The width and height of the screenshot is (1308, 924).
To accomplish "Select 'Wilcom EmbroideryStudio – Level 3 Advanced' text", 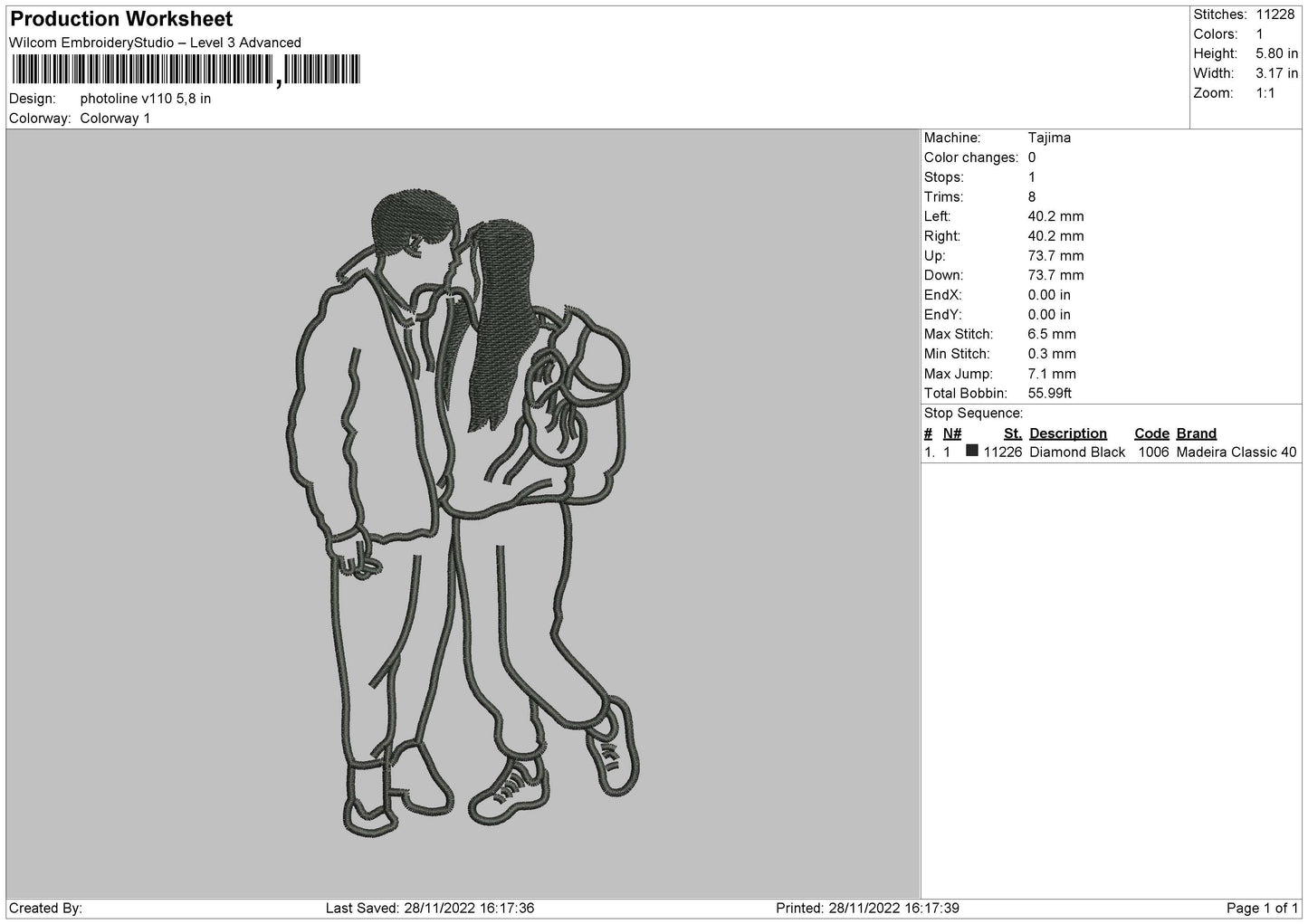I will pyautogui.click(x=155, y=43).
